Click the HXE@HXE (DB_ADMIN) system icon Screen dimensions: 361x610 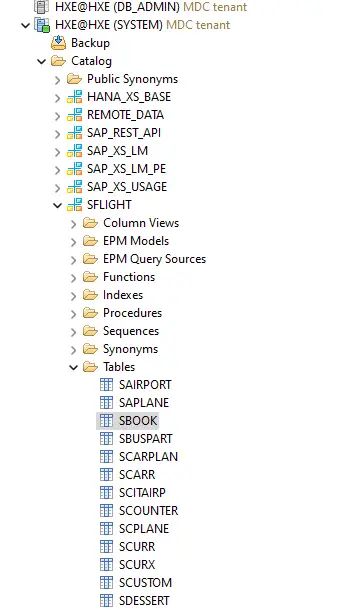(42, 6)
